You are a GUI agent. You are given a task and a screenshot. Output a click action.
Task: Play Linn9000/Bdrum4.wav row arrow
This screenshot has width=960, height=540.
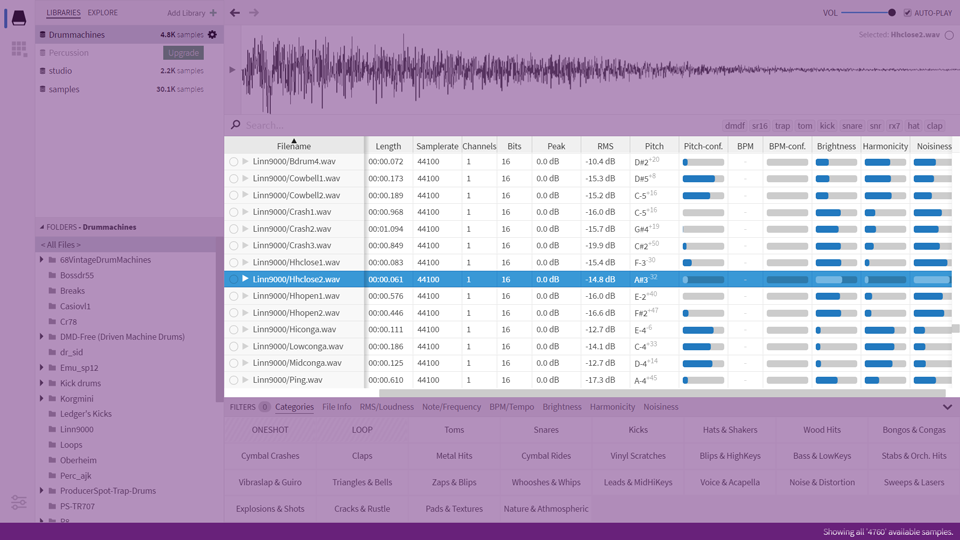coord(246,162)
